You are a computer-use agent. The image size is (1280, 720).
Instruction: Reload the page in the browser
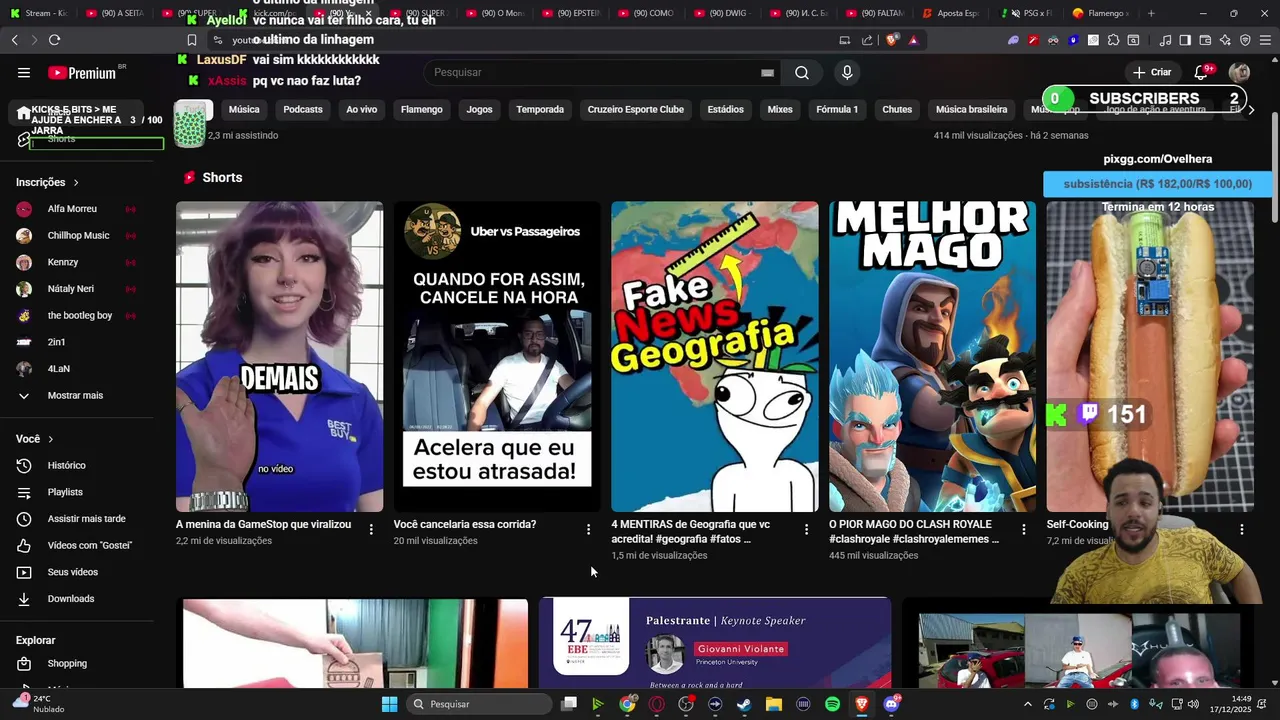54,40
